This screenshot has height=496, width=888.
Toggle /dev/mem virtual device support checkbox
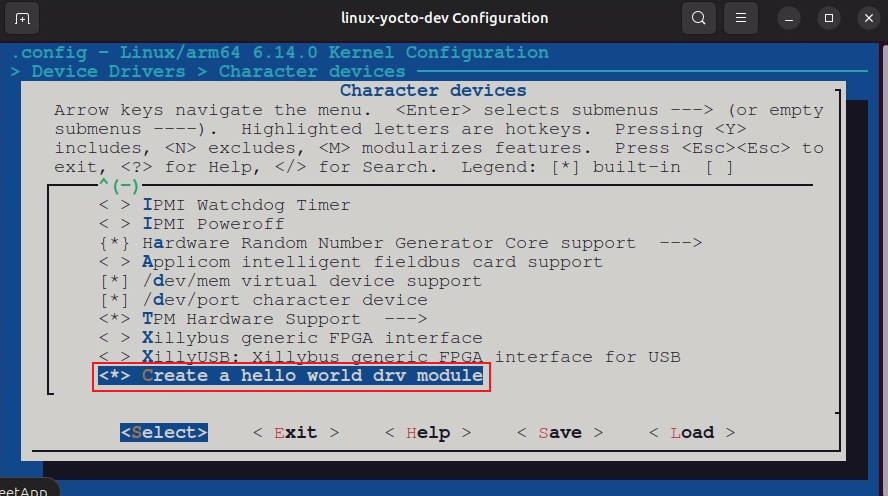coord(114,281)
